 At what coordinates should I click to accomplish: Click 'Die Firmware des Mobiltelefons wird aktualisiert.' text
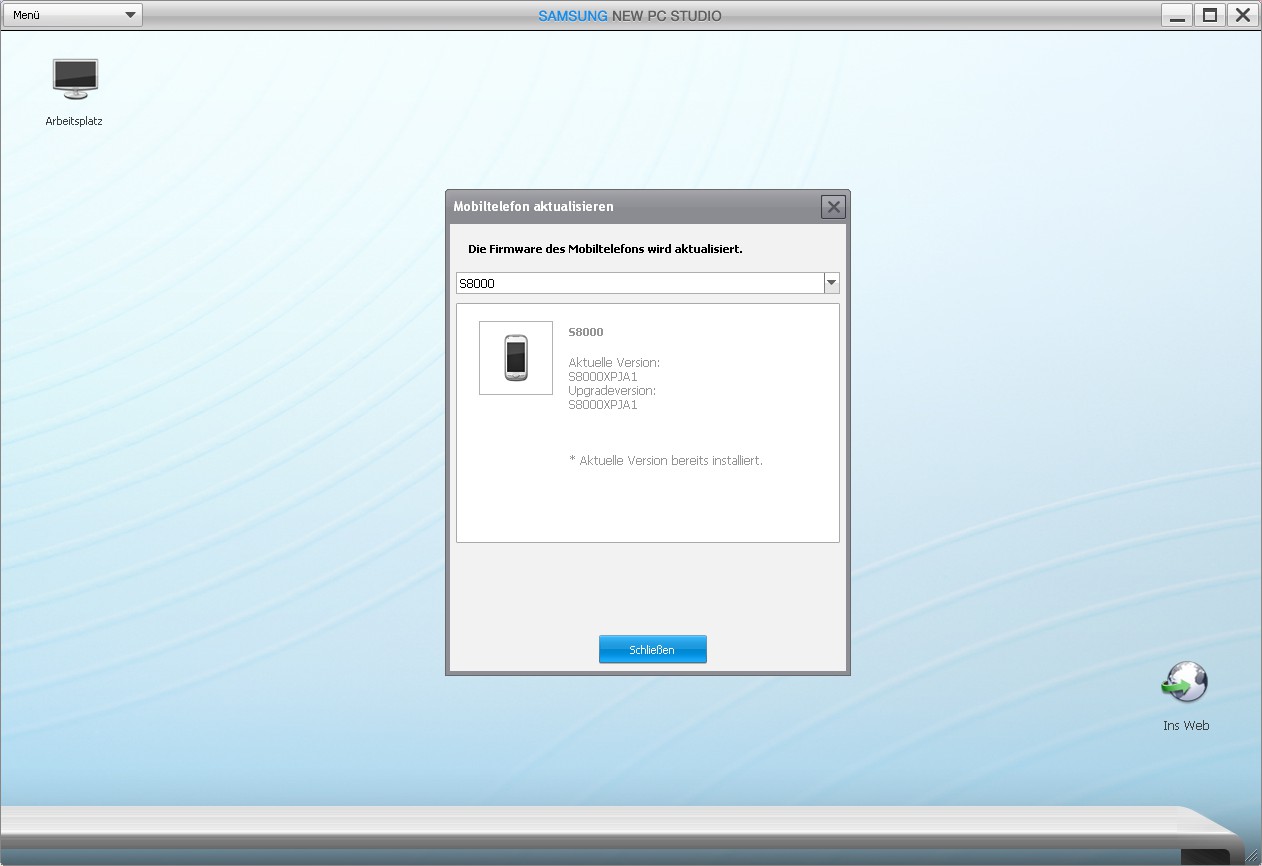[x=605, y=249]
